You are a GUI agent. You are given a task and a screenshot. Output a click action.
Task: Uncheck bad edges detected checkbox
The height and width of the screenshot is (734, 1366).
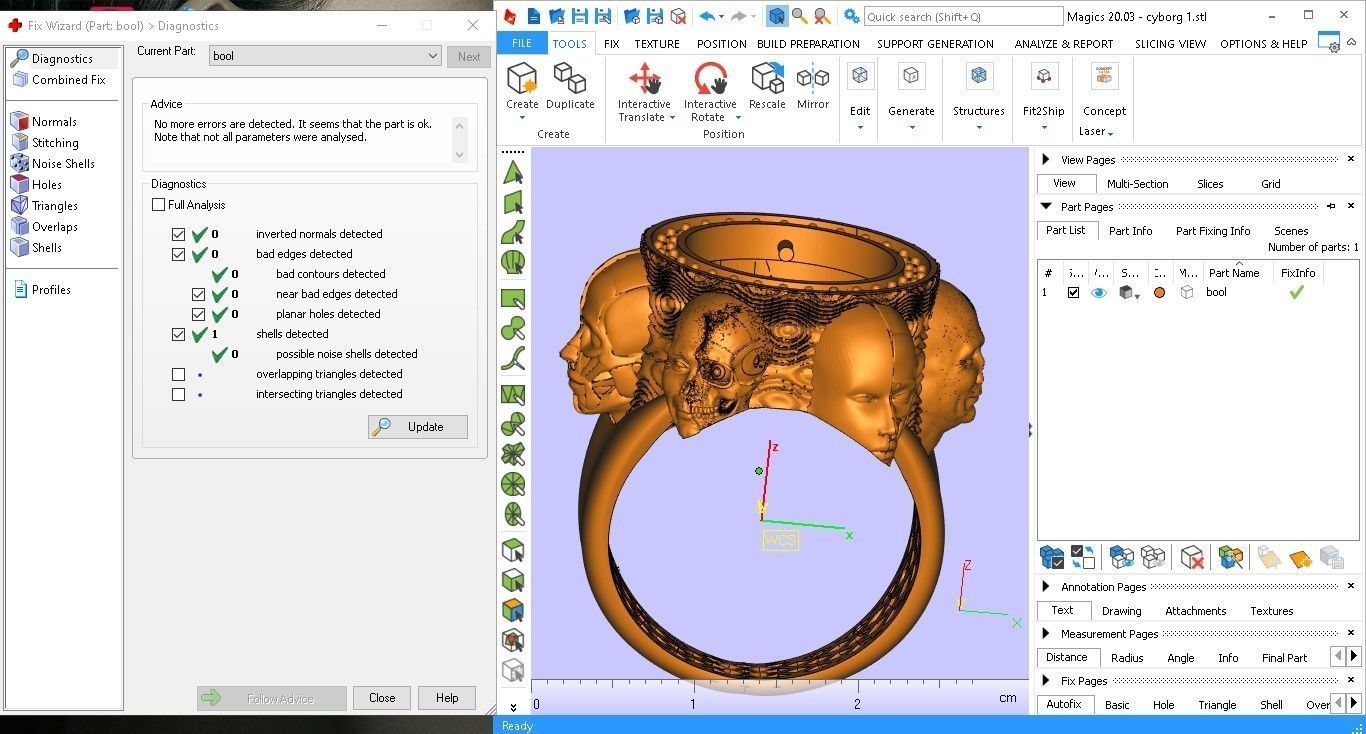(178, 254)
